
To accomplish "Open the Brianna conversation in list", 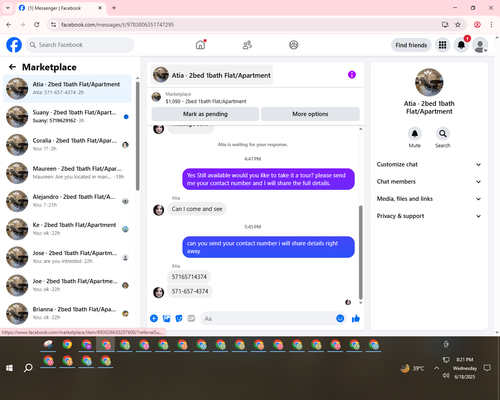I will pos(67,313).
